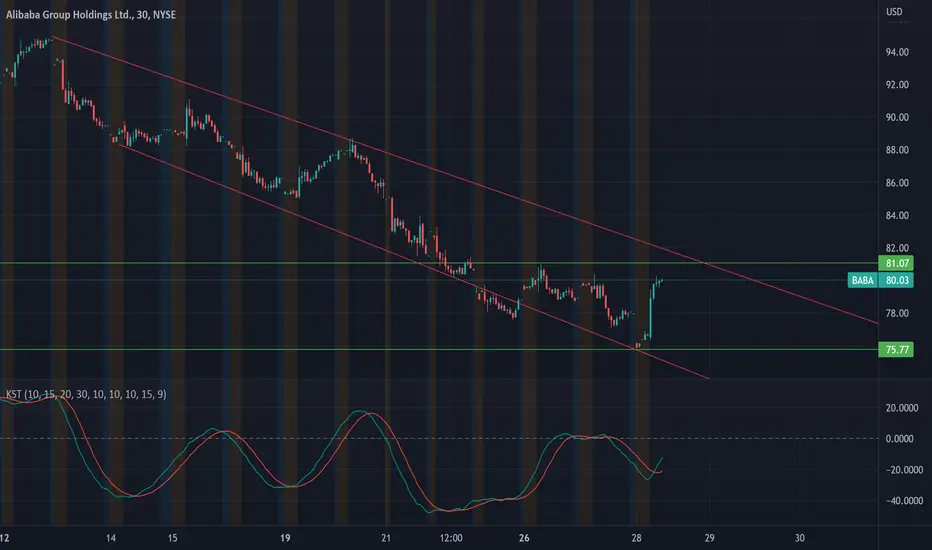Screen dimensions: 932x550
Task: Click the 15 date on time axis
Action: pos(172,538)
